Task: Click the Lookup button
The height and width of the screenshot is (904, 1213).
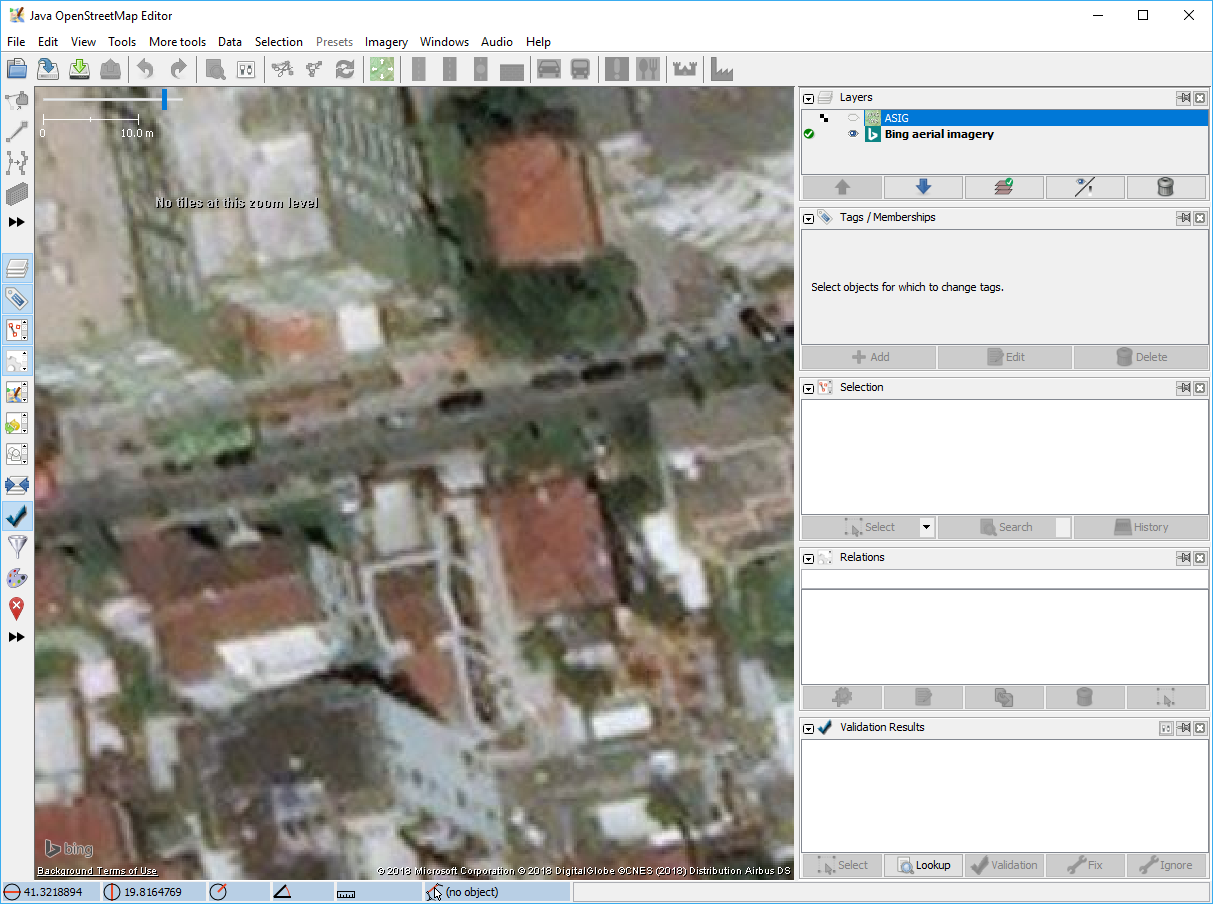Action: pos(923,865)
